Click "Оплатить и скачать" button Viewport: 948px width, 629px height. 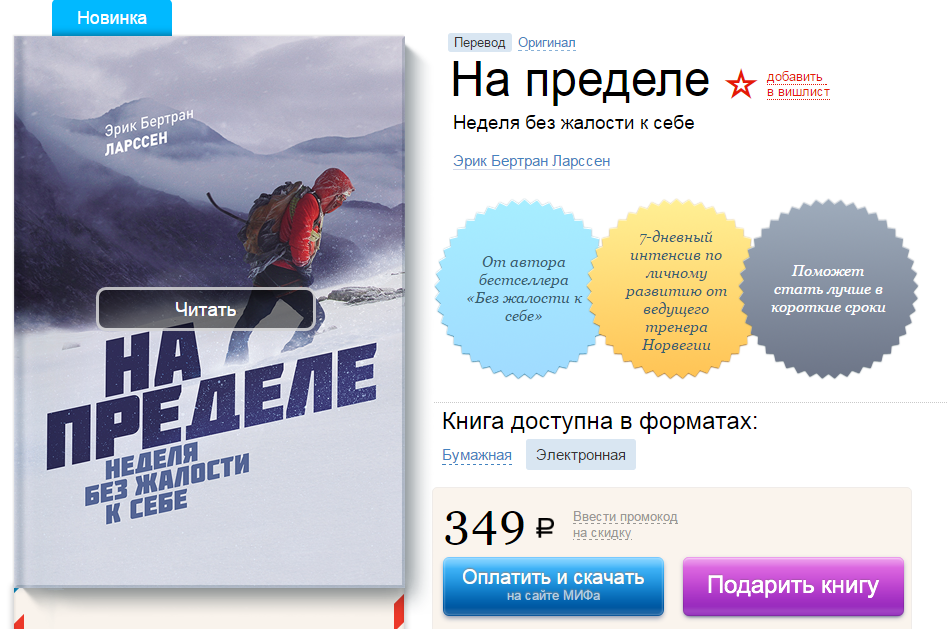[x=553, y=585]
